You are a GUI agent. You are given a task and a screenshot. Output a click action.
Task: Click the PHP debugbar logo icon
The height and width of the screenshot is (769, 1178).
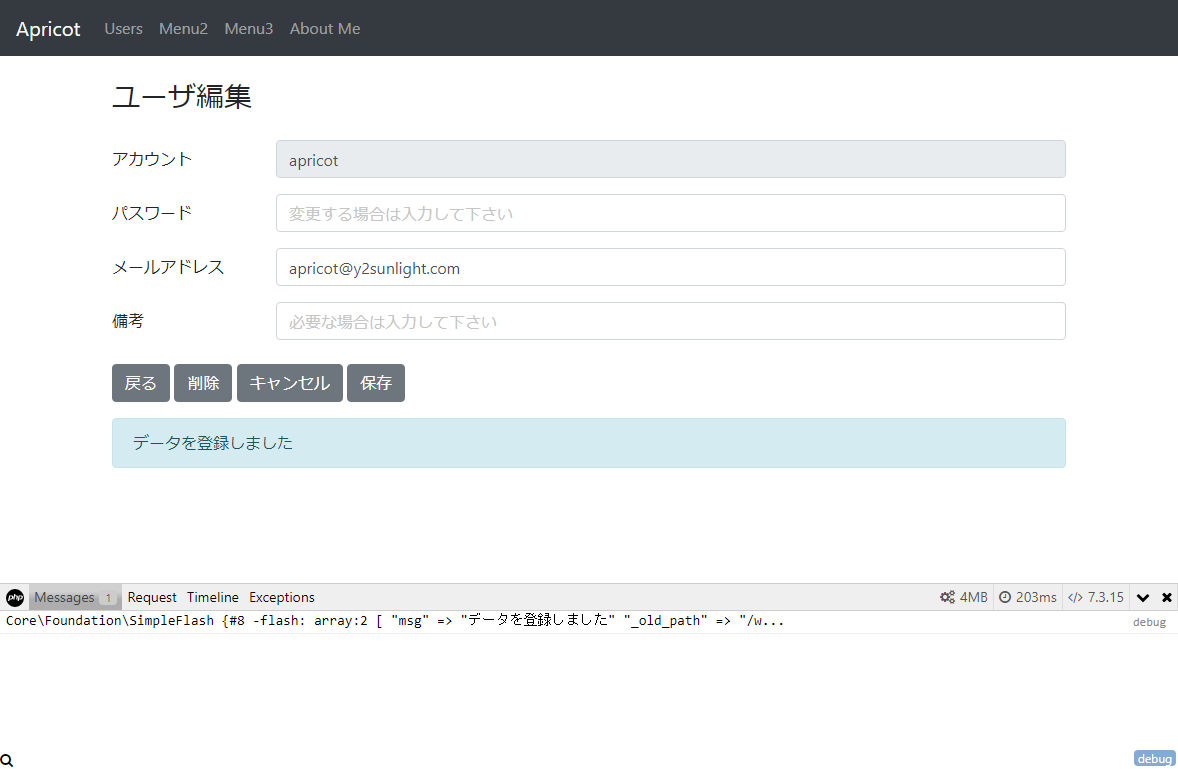pyautogui.click(x=15, y=597)
